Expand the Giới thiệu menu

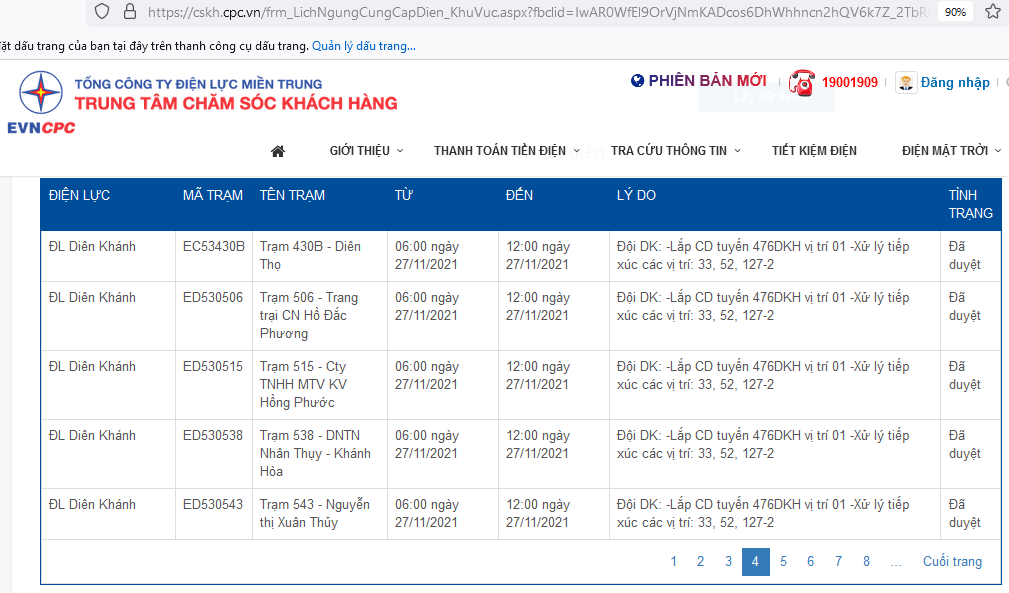366,151
